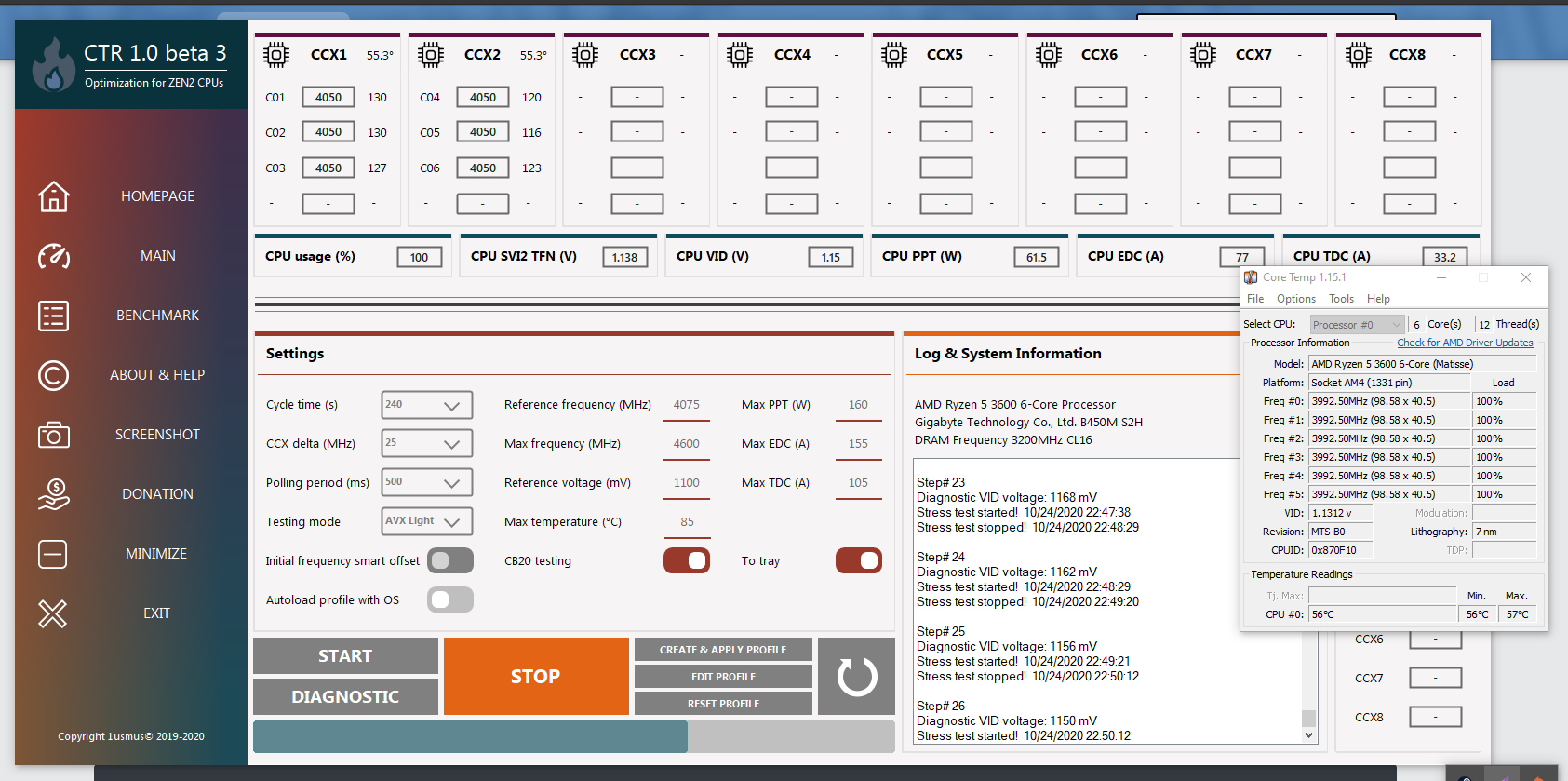The image size is (1568, 781).
Task: Click the CCX6 chip icon
Action: pyautogui.click(x=1048, y=55)
